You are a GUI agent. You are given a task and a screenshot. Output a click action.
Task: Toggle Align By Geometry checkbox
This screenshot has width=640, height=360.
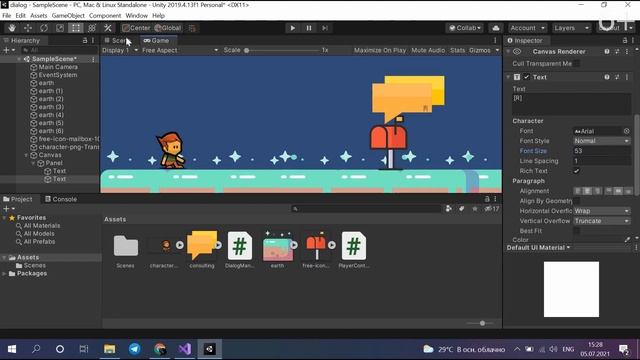point(576,201)
